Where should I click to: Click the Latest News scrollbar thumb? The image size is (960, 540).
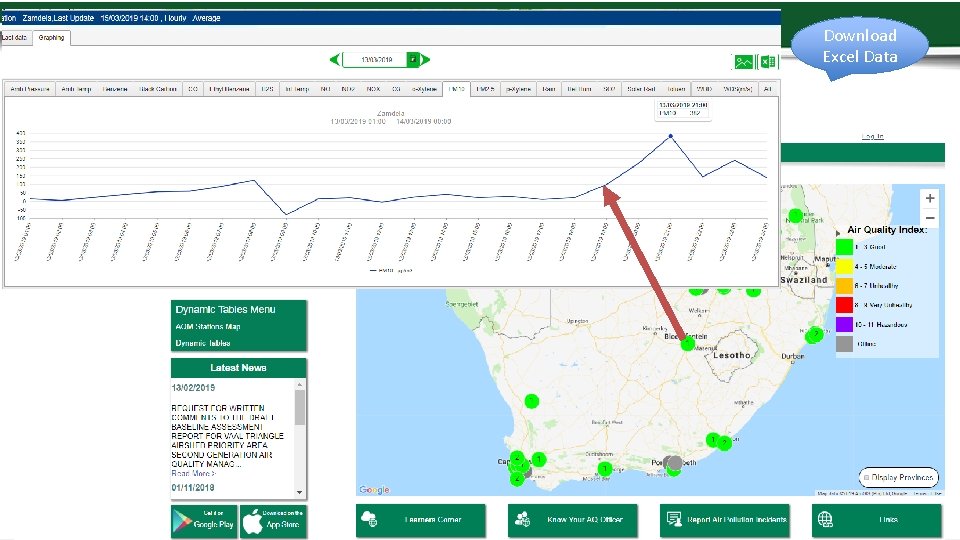tap(299, 407)
